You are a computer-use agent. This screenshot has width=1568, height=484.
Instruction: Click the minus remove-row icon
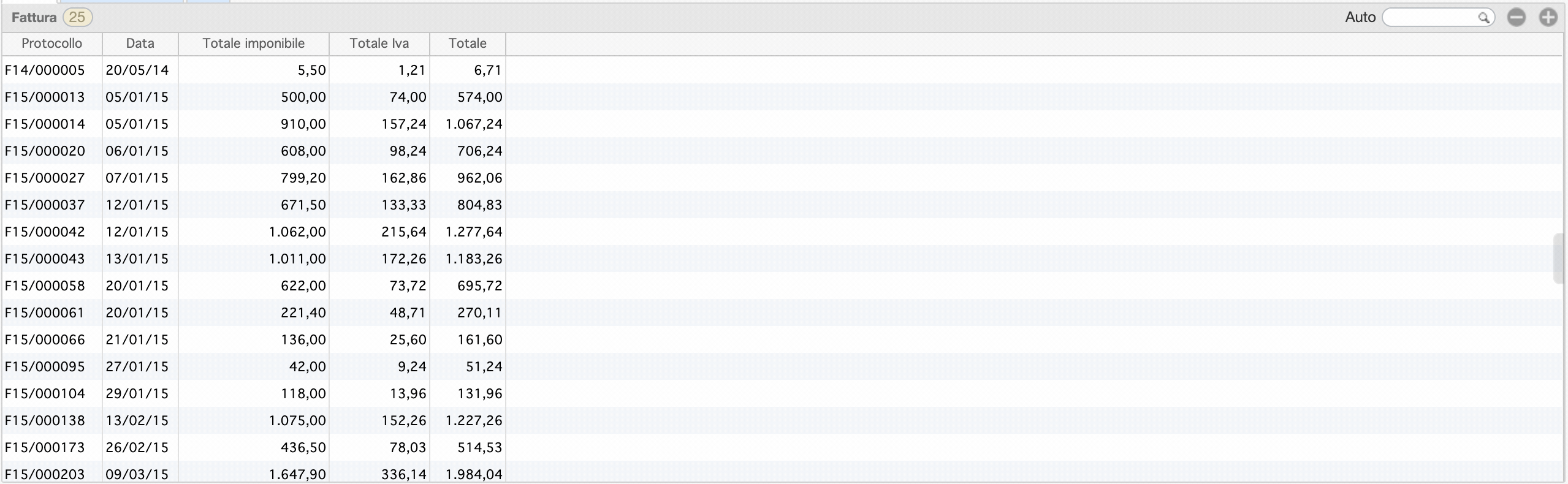pyautogui.click(x=1516, y=18)
